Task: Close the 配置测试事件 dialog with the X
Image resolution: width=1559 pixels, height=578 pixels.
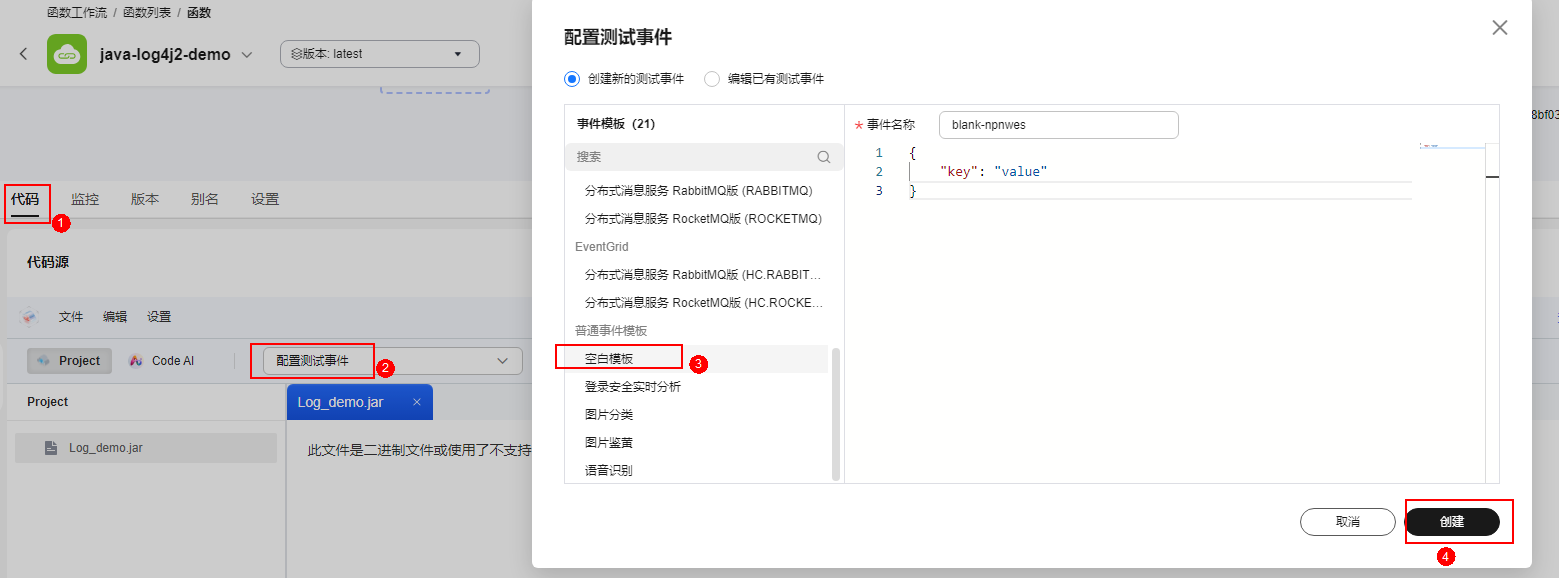Action: pyautogui.click(x=1499, y=28)
